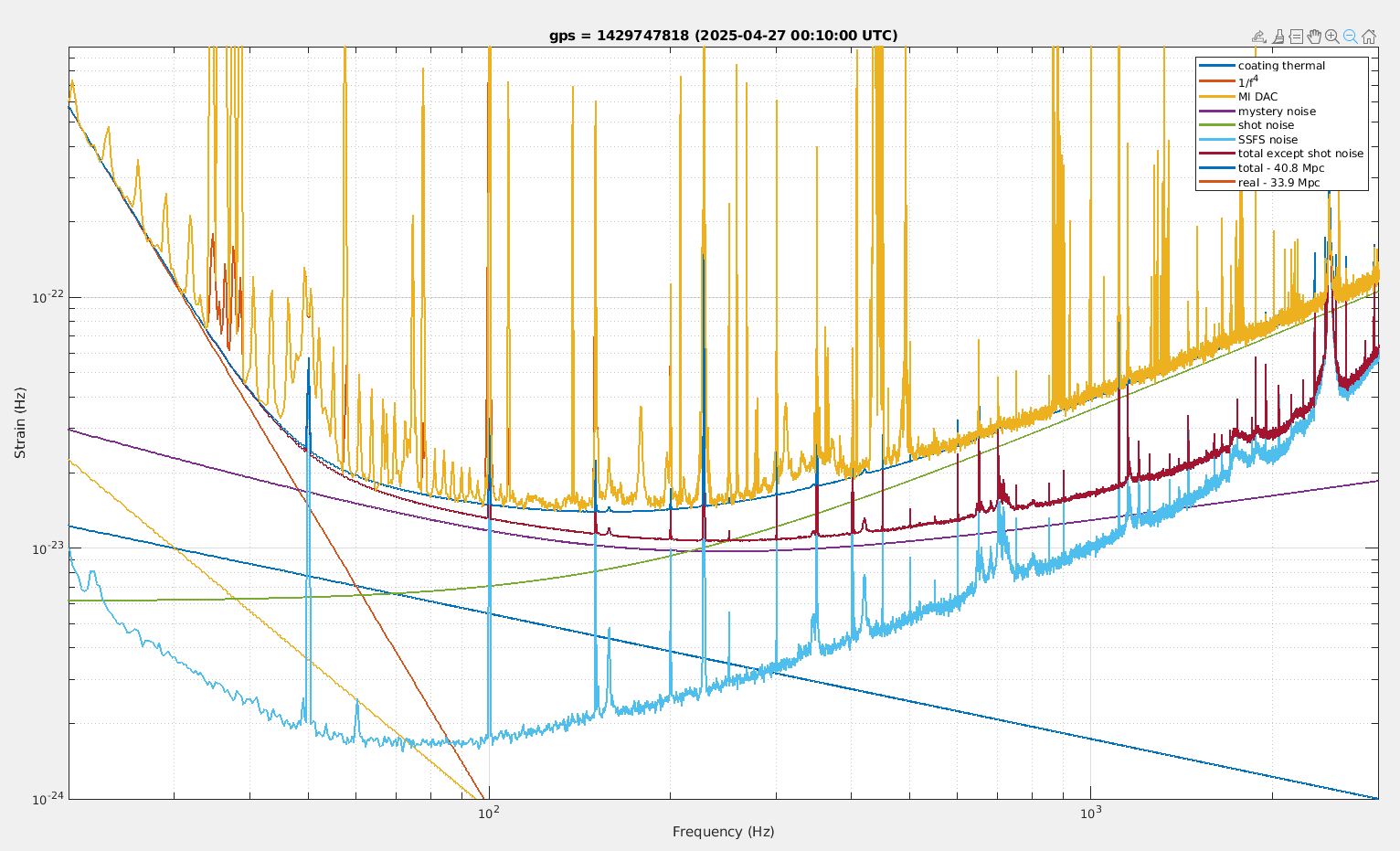Viewport: 1400px width, 851px height.
Task: Select 'total except shot noise' legend label
Action: pyautogui.click(x=1300, y=154)
